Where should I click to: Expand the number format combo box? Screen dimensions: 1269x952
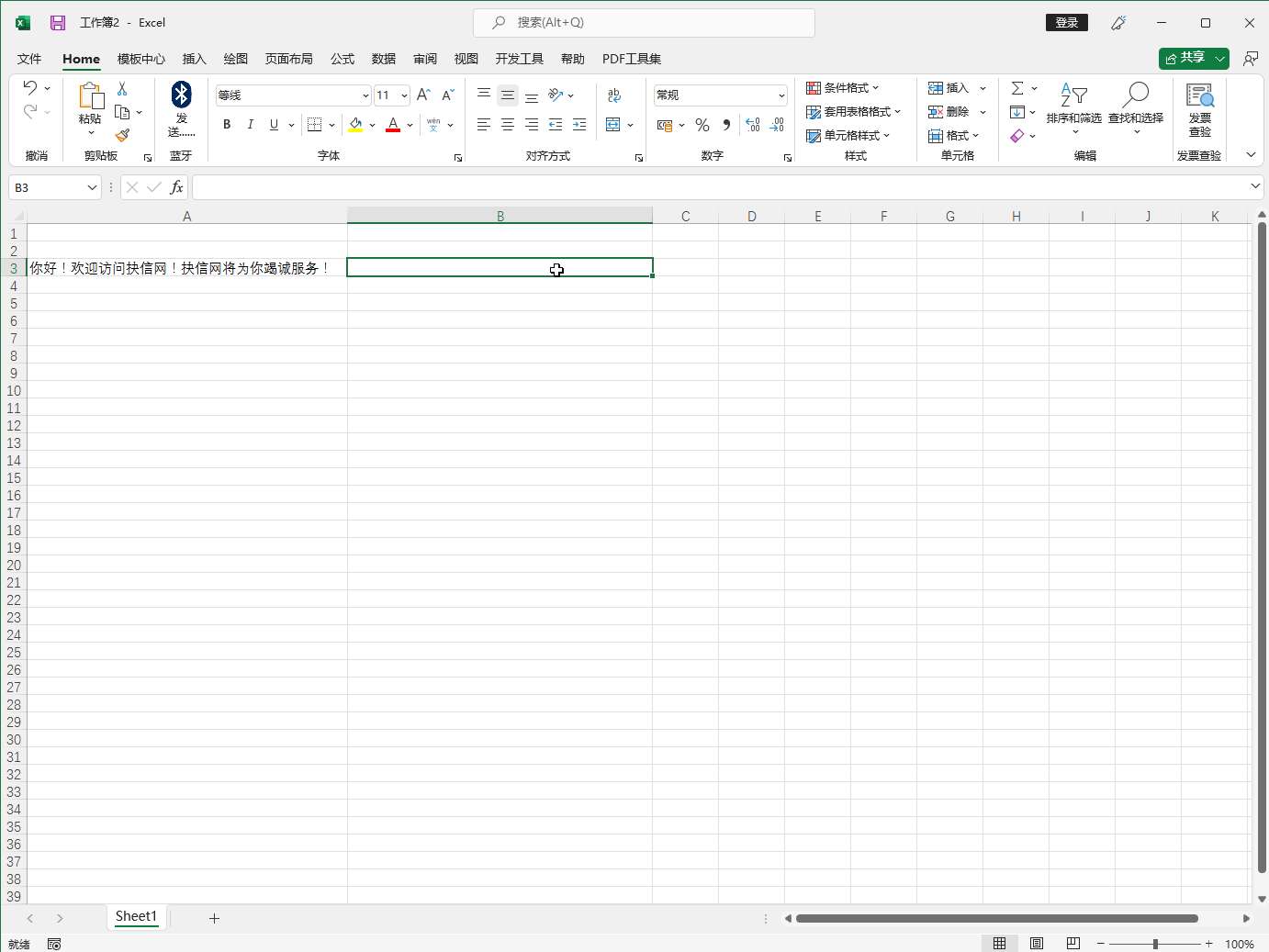781,95
